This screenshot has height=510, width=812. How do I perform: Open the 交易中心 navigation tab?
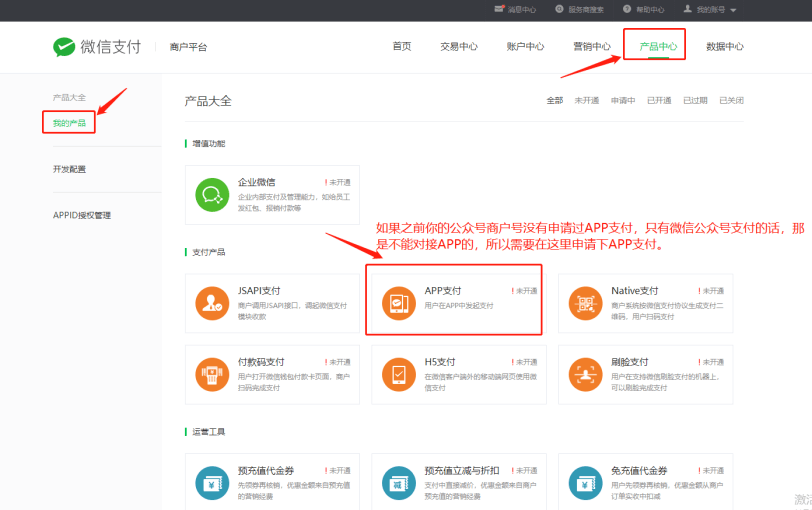click(459, 46)
